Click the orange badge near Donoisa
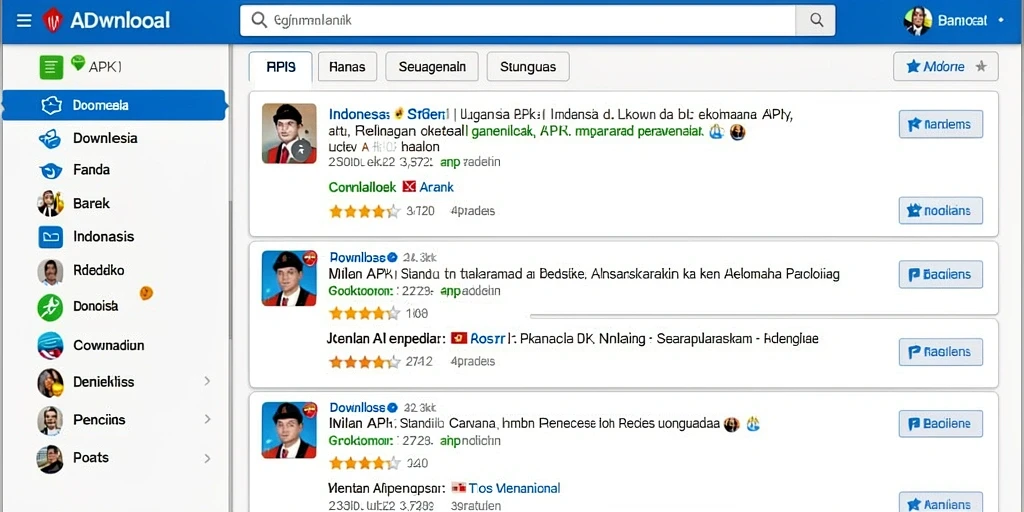Screen dimensions: 1024x512 point(146,293)
